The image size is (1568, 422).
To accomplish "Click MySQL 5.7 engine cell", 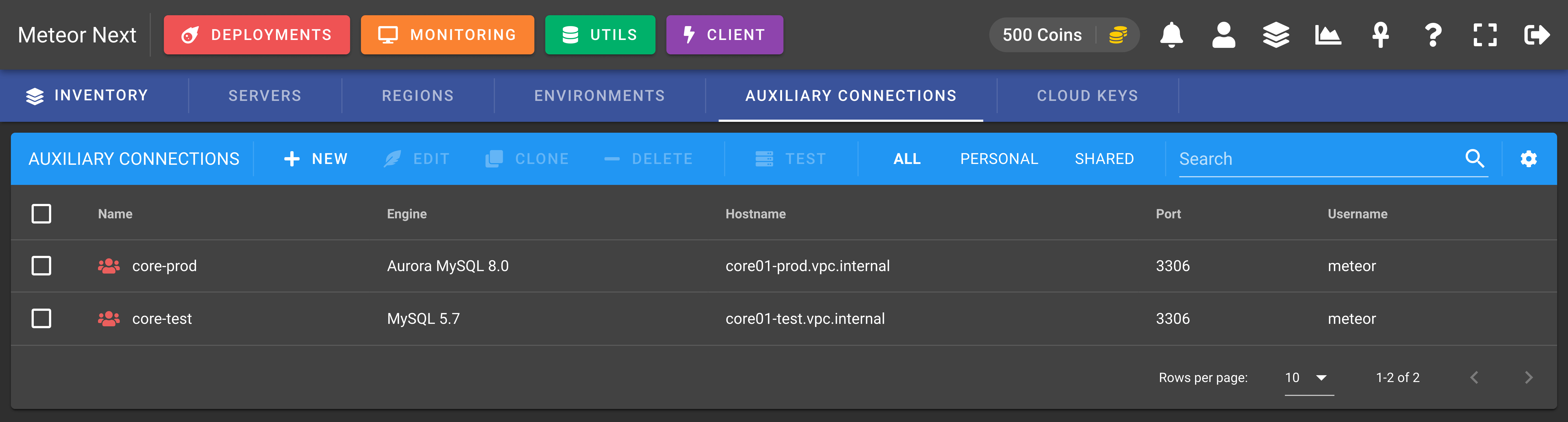I will pos(424,319).
